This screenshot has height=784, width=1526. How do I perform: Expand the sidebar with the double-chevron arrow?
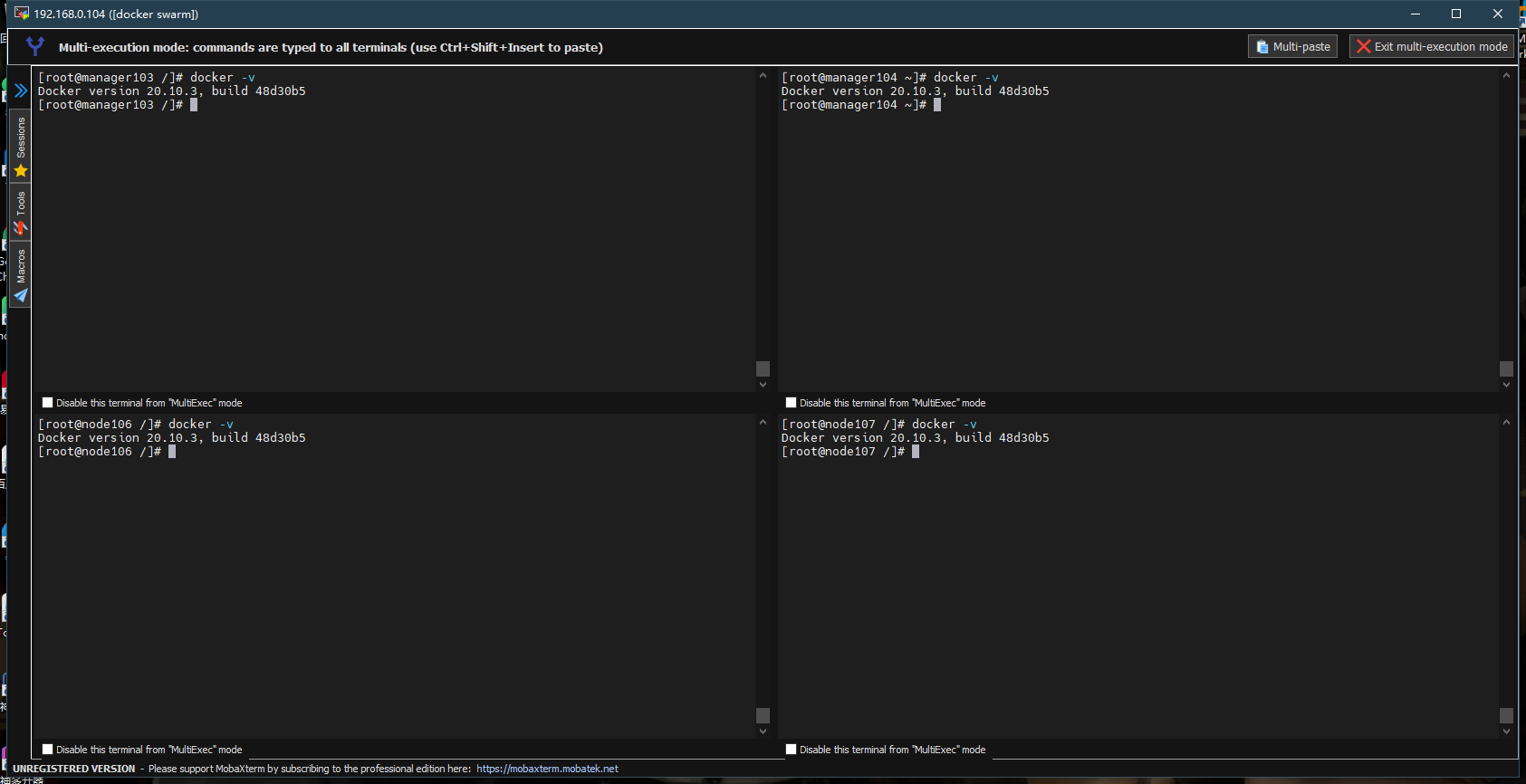pyautogui.click(x=21, y=91)
